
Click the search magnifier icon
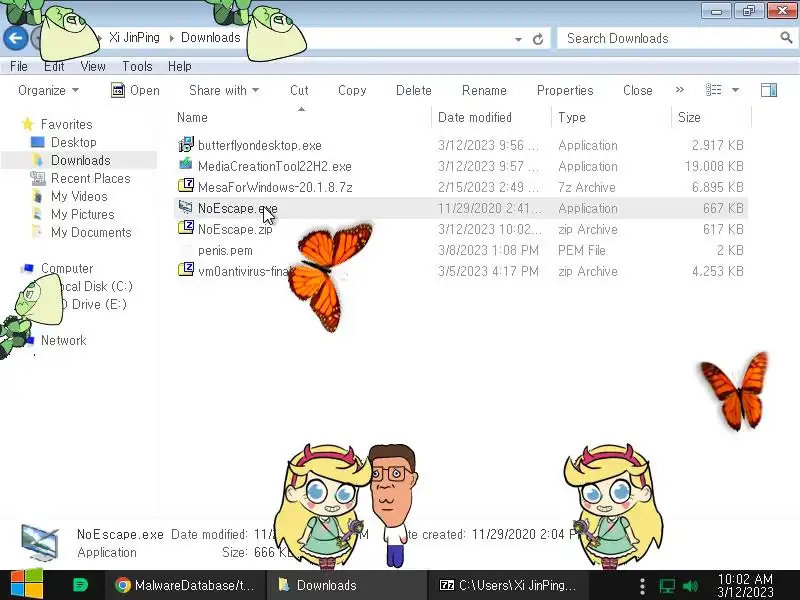point(786,37)
